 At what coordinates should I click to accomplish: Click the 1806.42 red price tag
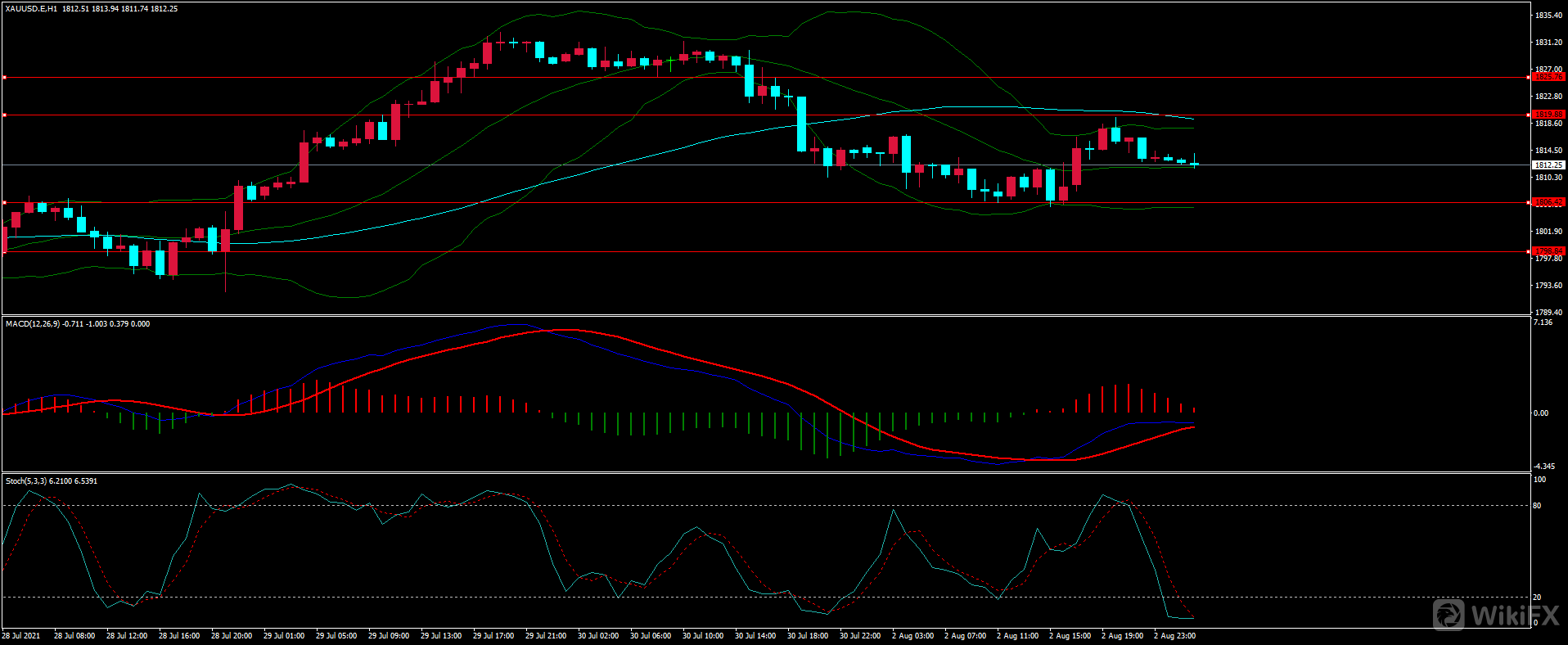[x=1548, y=202]
